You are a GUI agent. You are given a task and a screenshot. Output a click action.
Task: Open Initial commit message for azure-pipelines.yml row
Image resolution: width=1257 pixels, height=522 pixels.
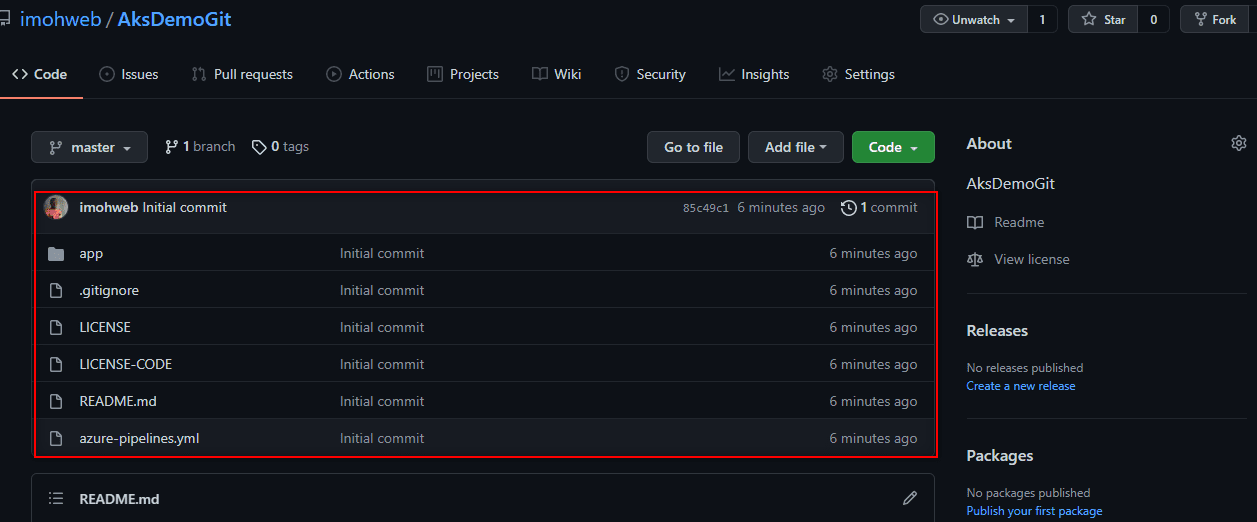pyautogui.click(x=382, y=438)
